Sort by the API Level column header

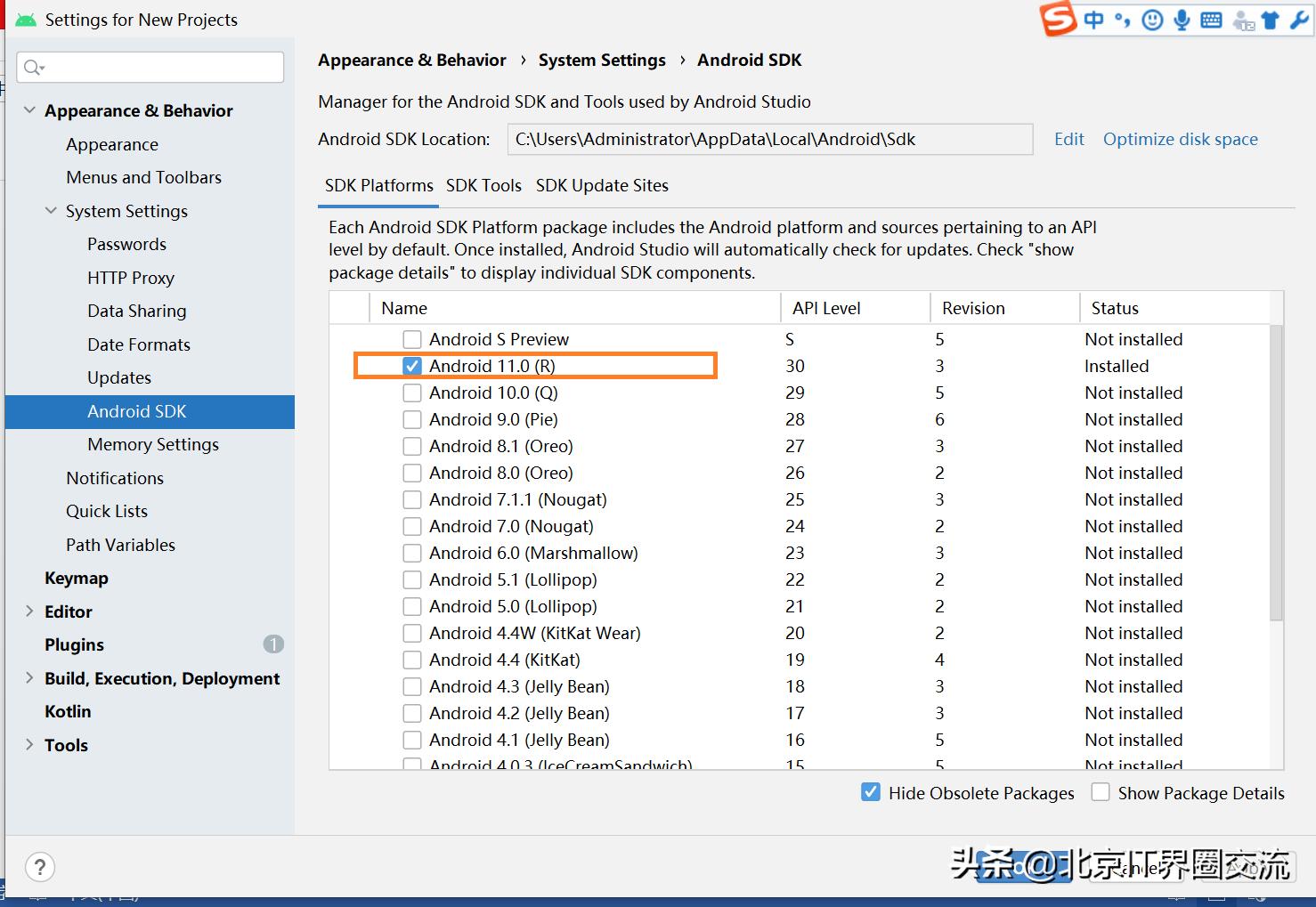tap(856, 308)
